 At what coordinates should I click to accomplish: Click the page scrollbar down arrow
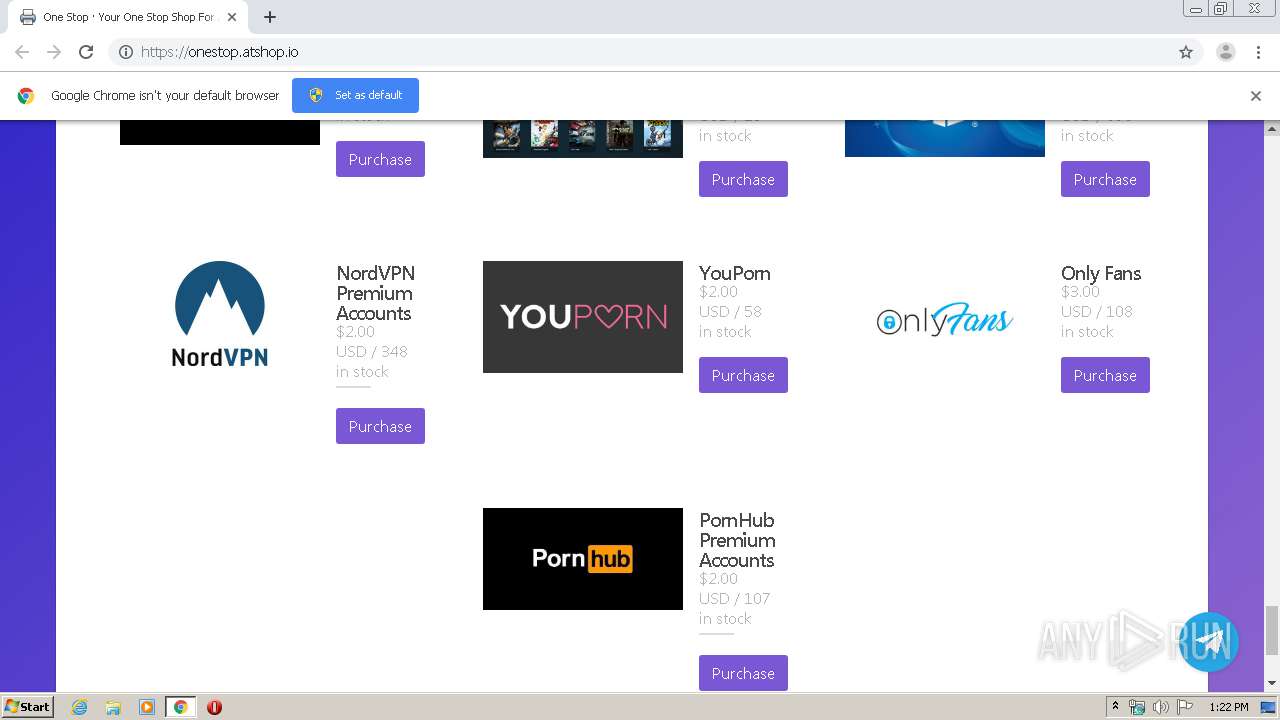coord(1272,683)
